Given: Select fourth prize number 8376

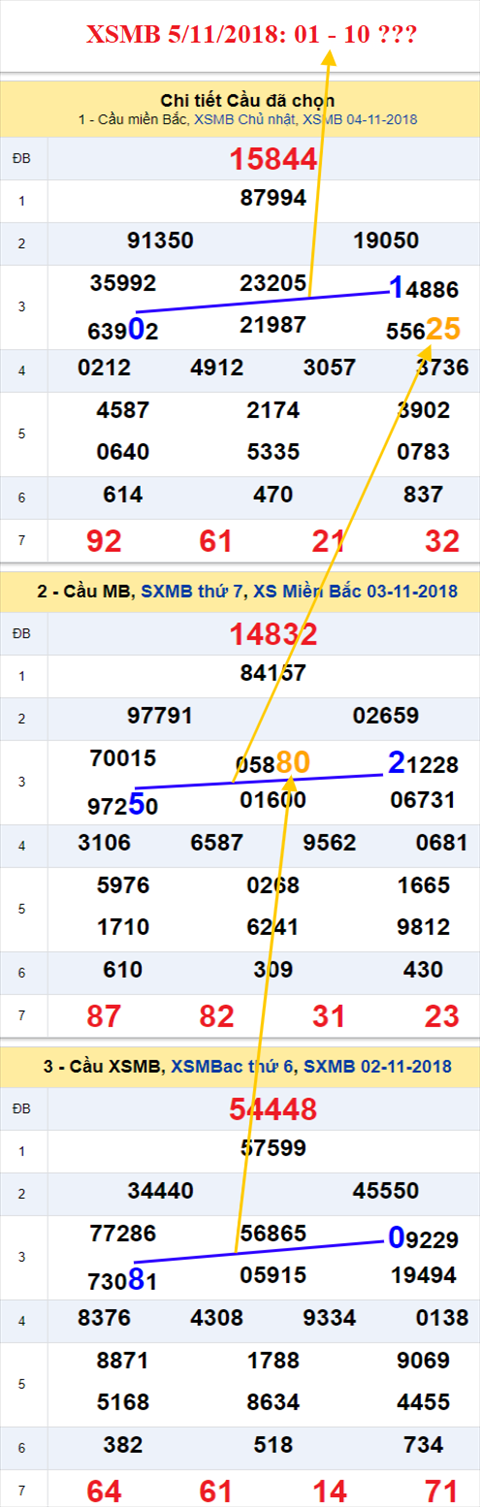Looking at the screenshot, I should click(104, 1318).
